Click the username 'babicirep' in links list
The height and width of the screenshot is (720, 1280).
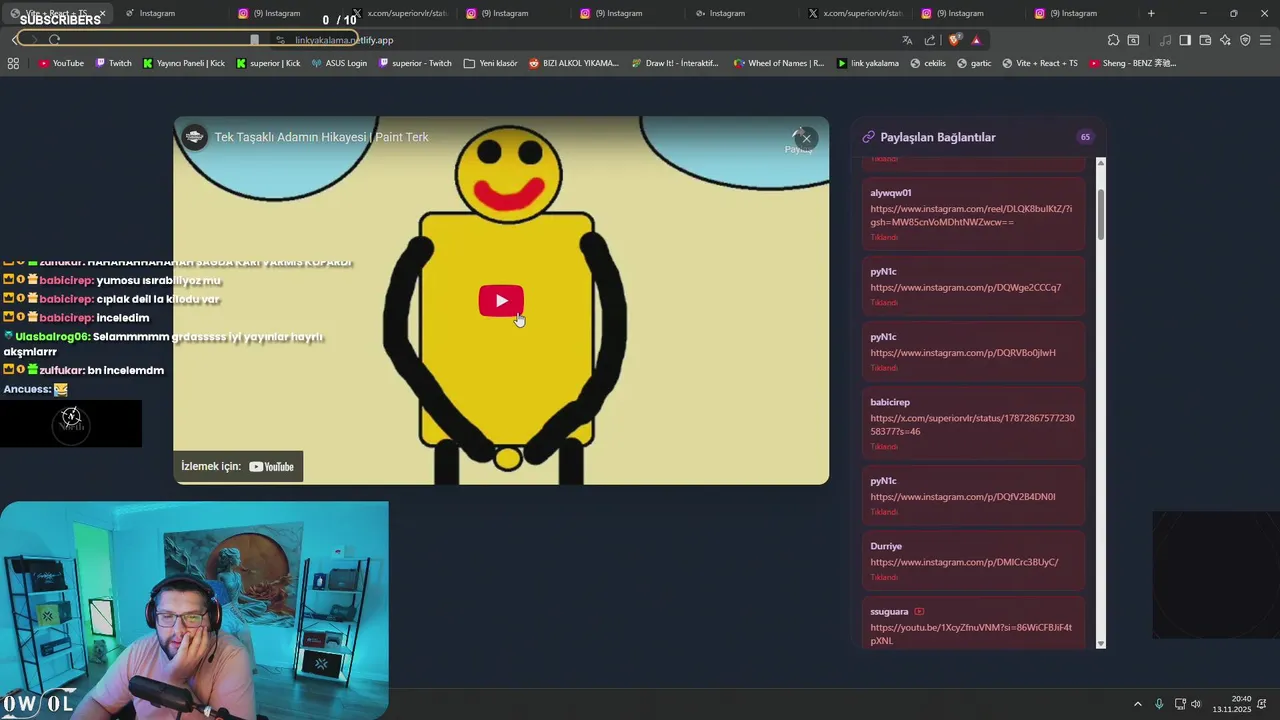click(x=890, y=402)
